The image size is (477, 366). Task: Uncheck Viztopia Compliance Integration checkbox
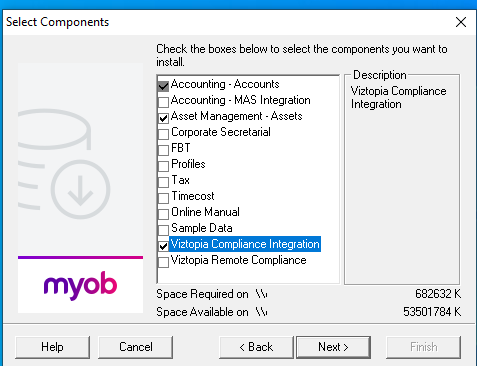[x=163, y=246]
